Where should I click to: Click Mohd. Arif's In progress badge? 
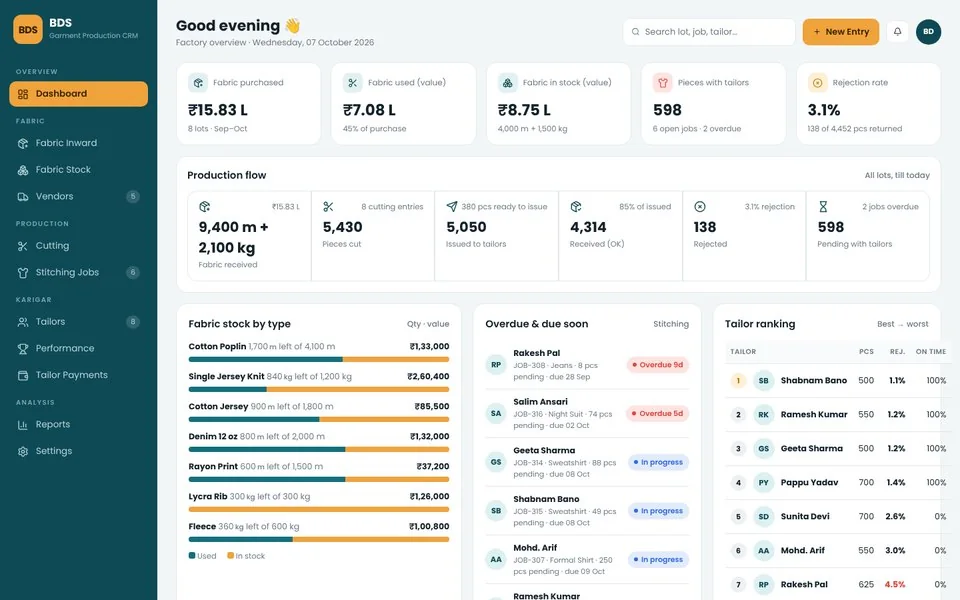click(x=658, y=560)
